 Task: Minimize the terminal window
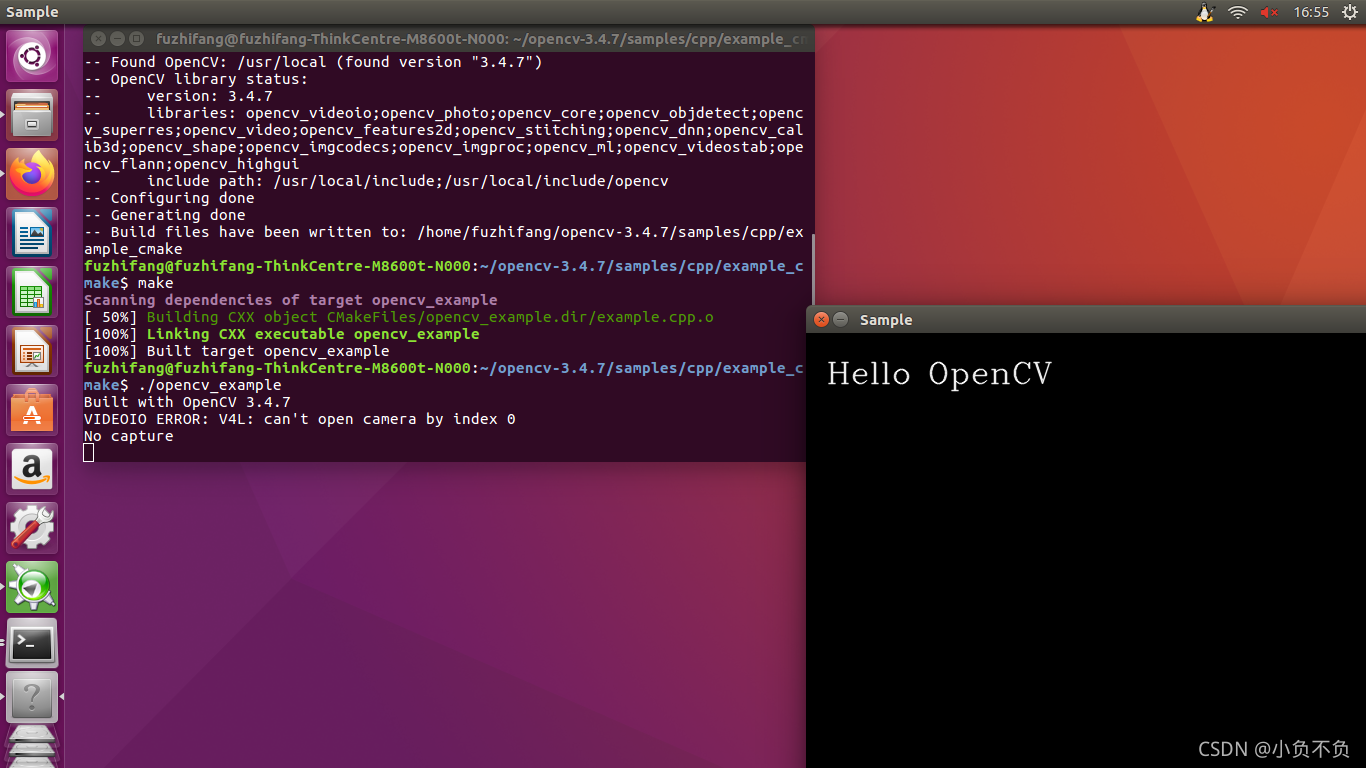coord(117,39)
